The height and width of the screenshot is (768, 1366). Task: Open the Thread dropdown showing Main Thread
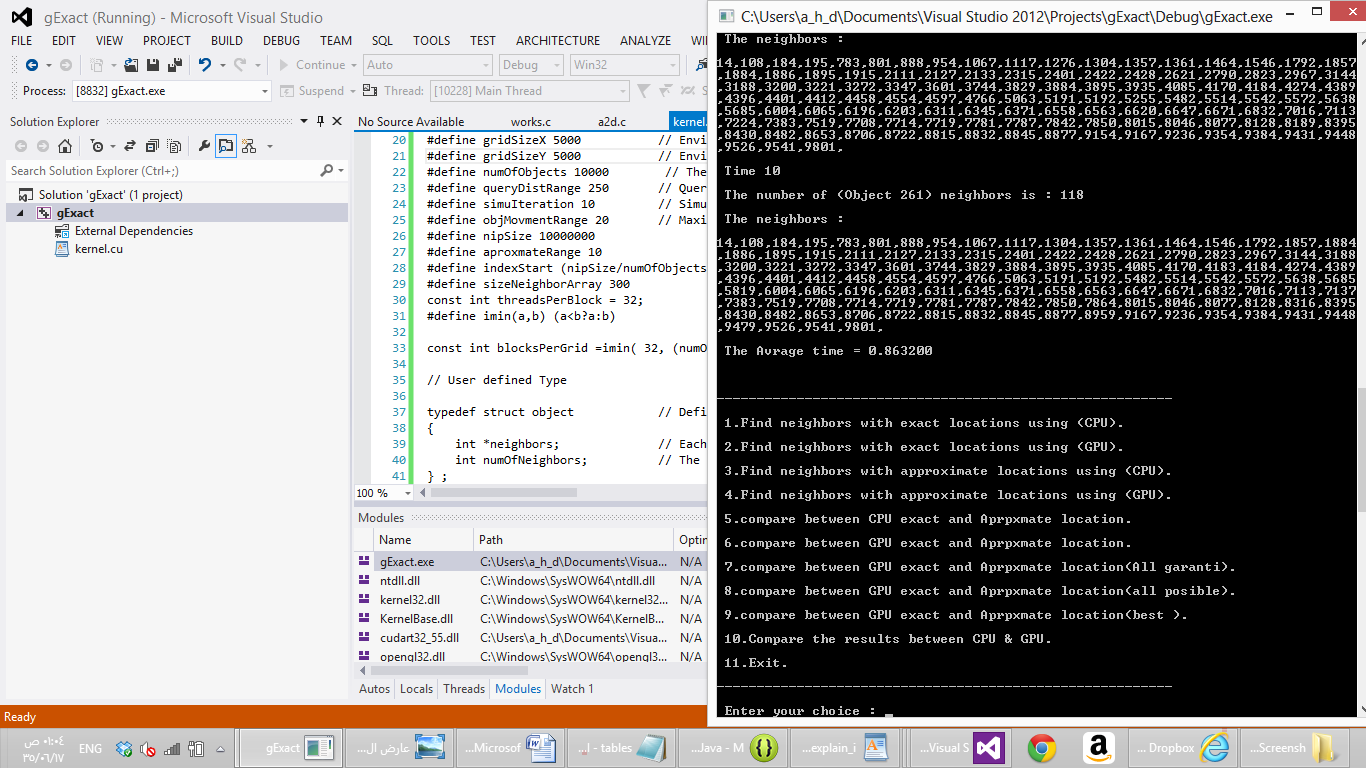click(x=529, y=91)
